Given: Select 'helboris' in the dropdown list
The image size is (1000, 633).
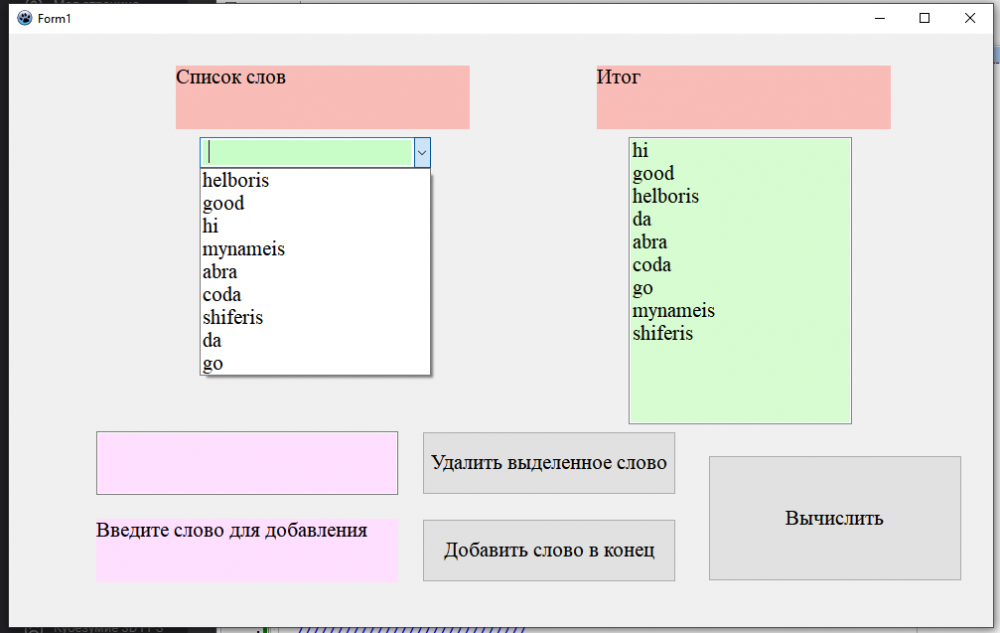Looking at the screenshot, I should tap(315, 180).
